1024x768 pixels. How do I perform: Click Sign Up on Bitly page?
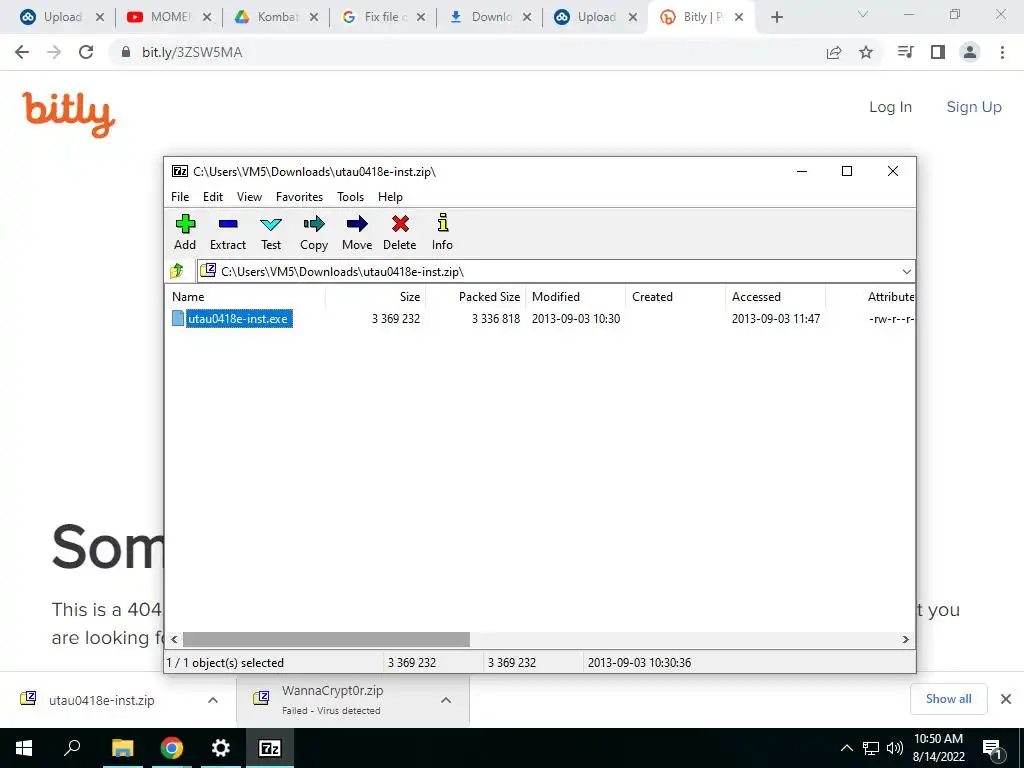974,107
